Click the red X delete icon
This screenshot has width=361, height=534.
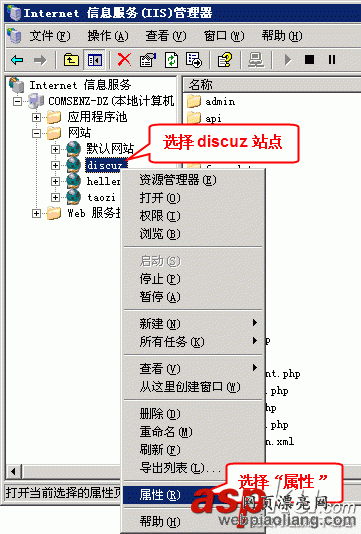[x=124, y=60]
